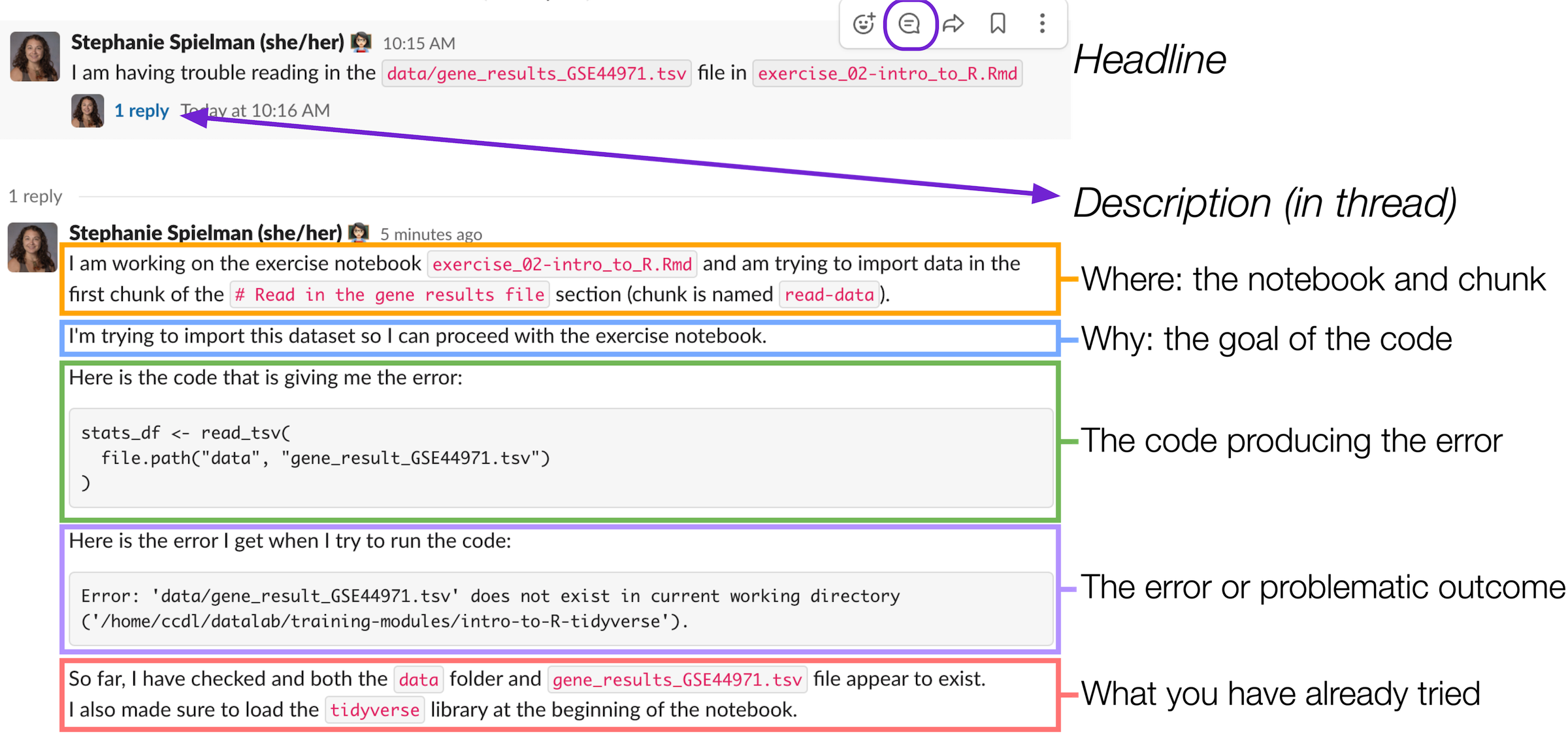
Task: Click 'Today at 10:16 AM' reply time
Action: coord(255,110)
